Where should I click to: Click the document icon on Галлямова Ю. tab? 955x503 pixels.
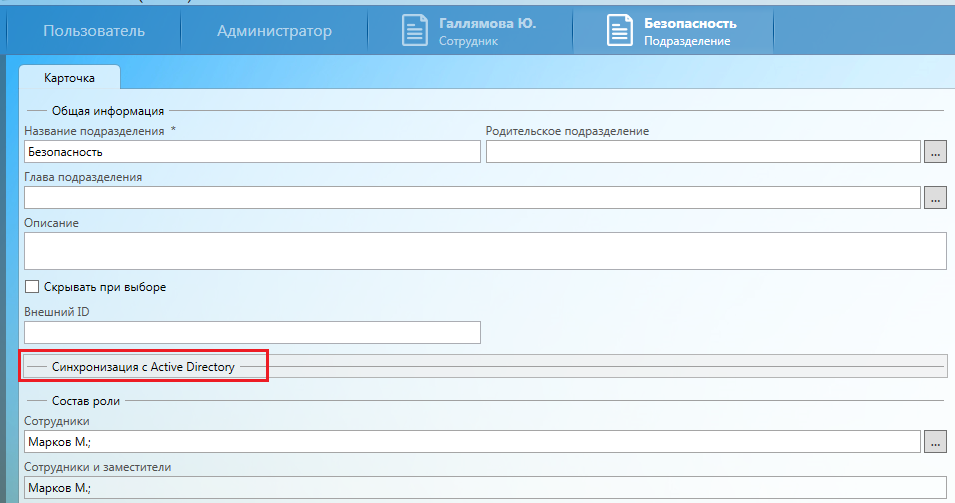pyautogui.click(x=415, y=31)
